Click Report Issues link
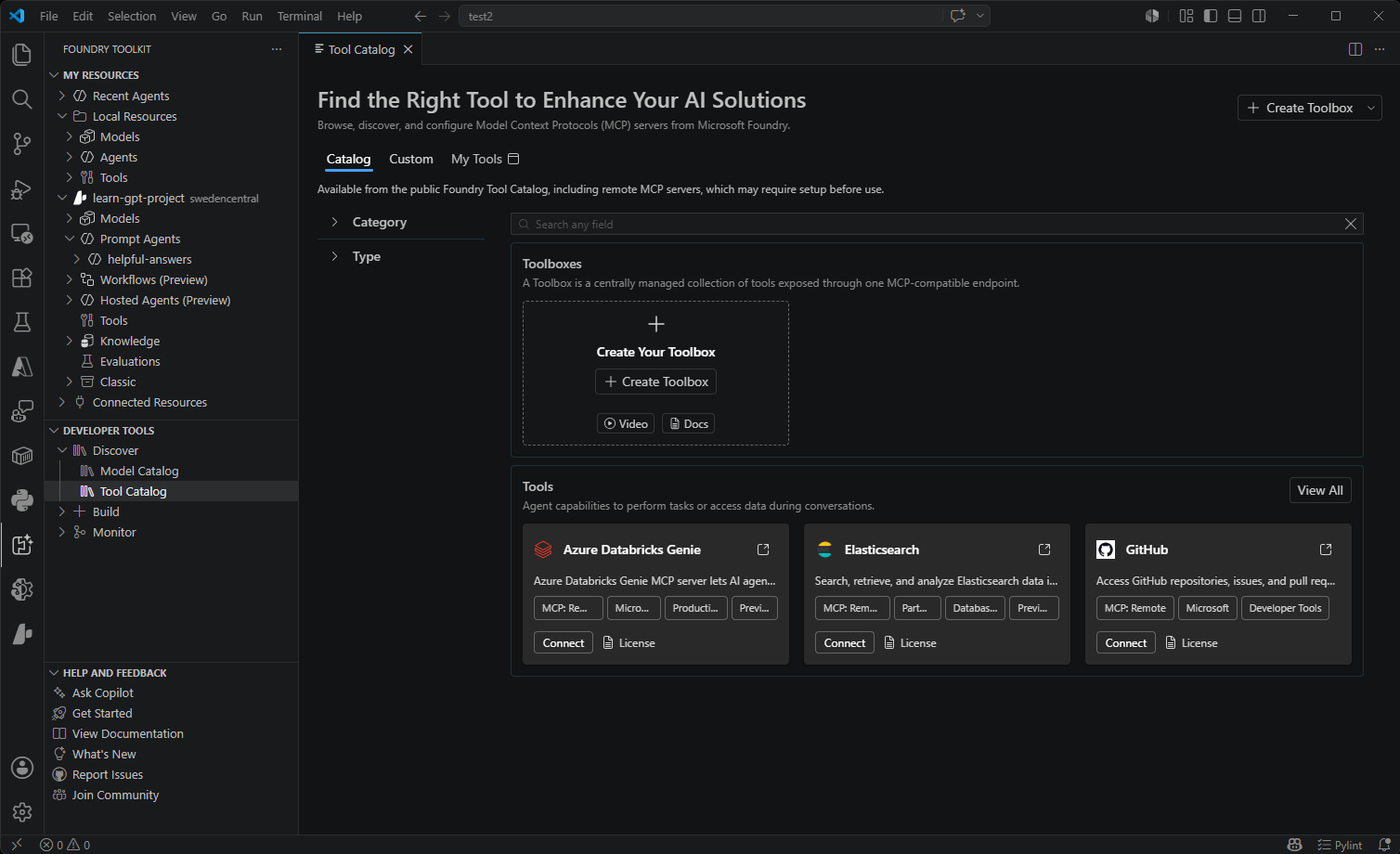1400x854 pixels. click(108, 774)
